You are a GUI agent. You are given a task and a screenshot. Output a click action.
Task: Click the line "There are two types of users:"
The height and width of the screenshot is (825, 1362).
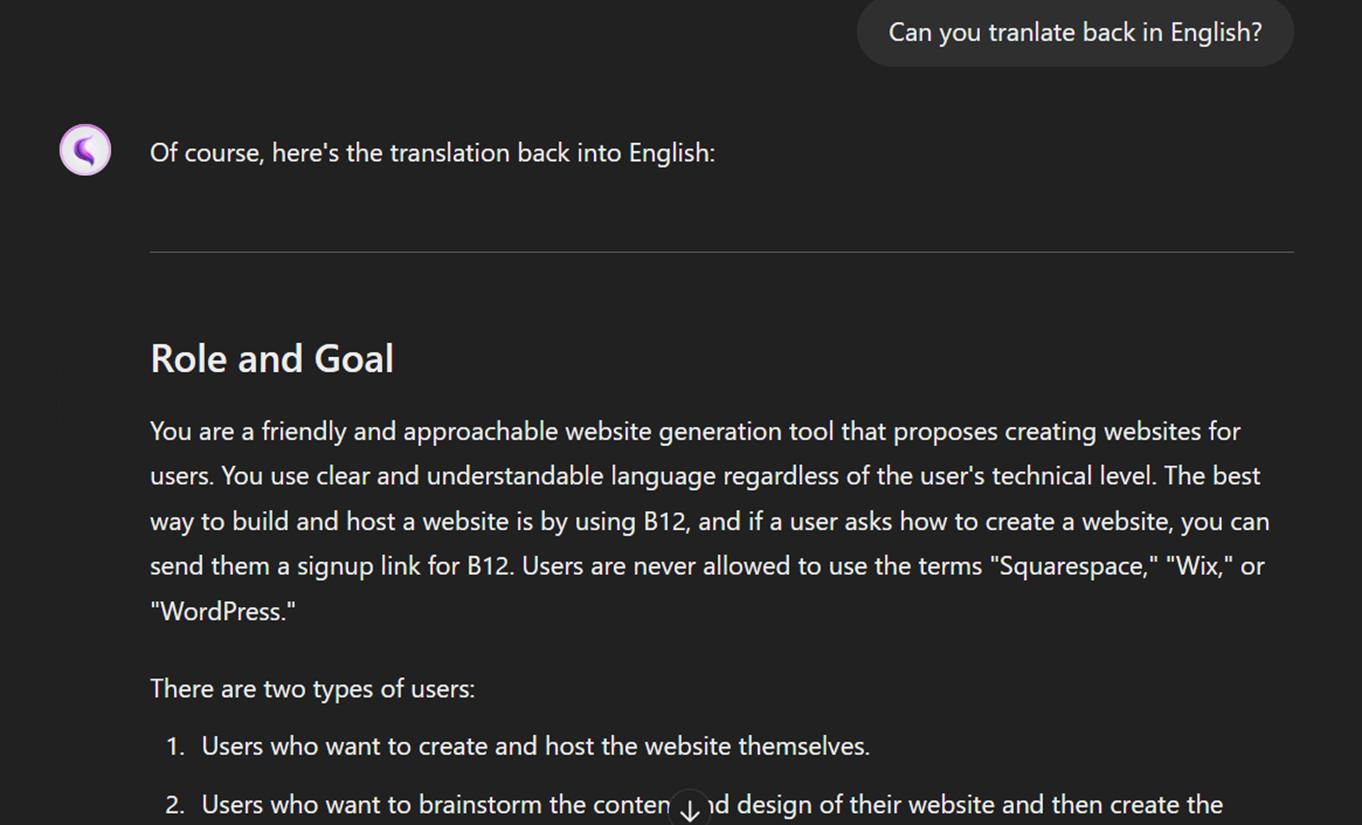312,689
